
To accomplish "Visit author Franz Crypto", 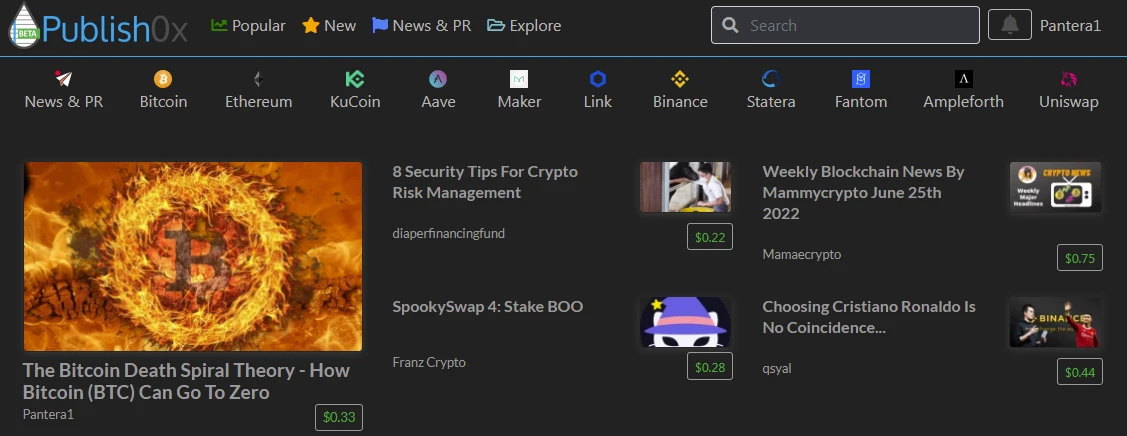I will point(429,362).
